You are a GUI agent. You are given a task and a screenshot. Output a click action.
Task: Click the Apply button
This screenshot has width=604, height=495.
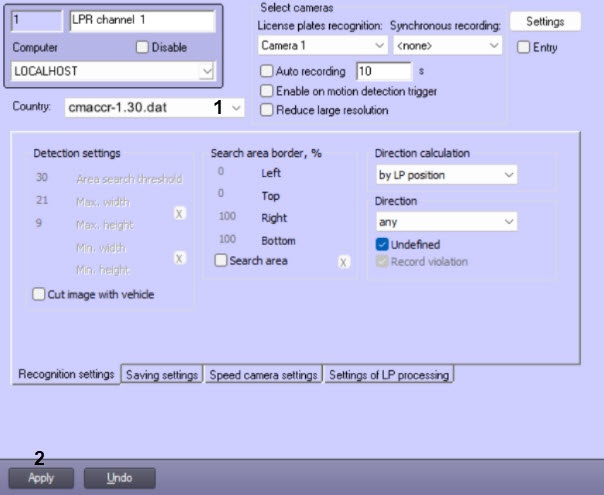41,478
